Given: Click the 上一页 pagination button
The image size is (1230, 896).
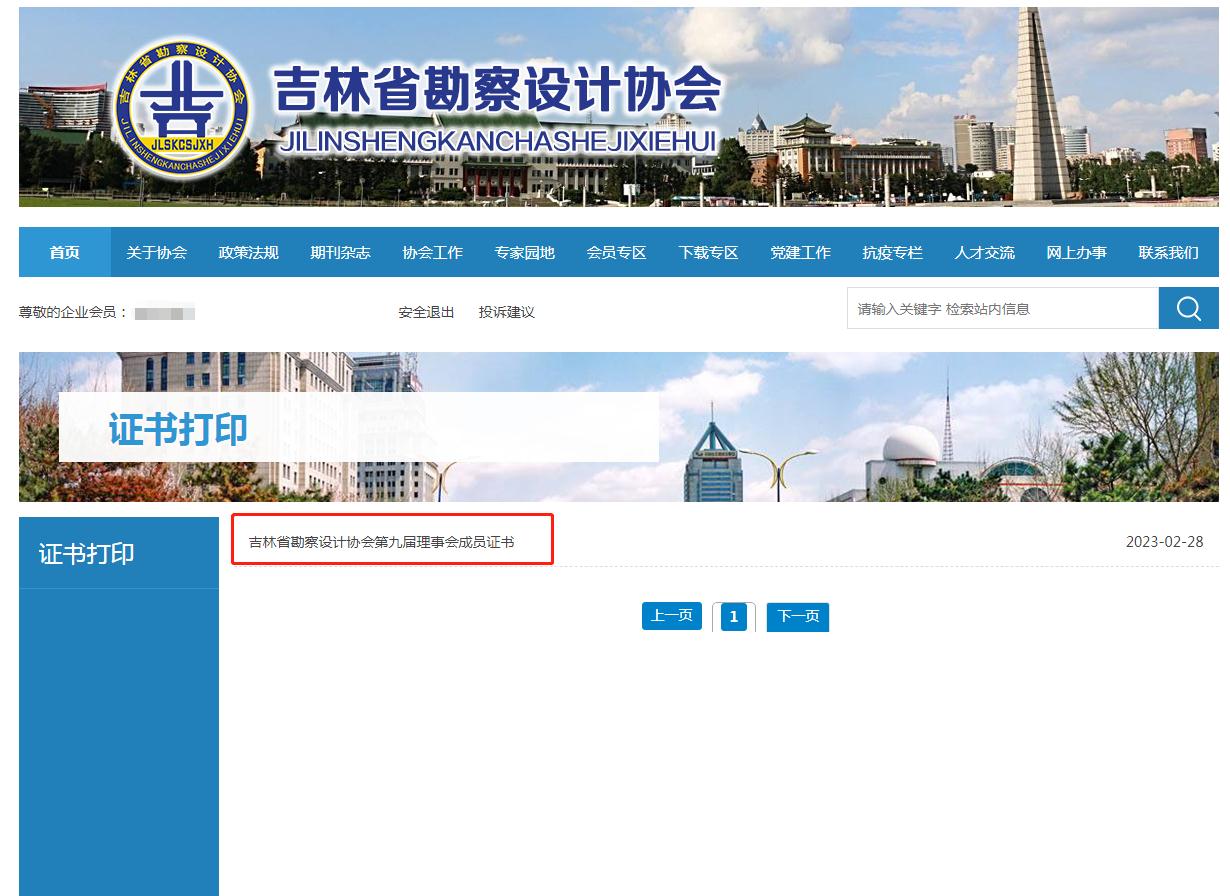Looking at the screenshot, I should click(672, 616).
